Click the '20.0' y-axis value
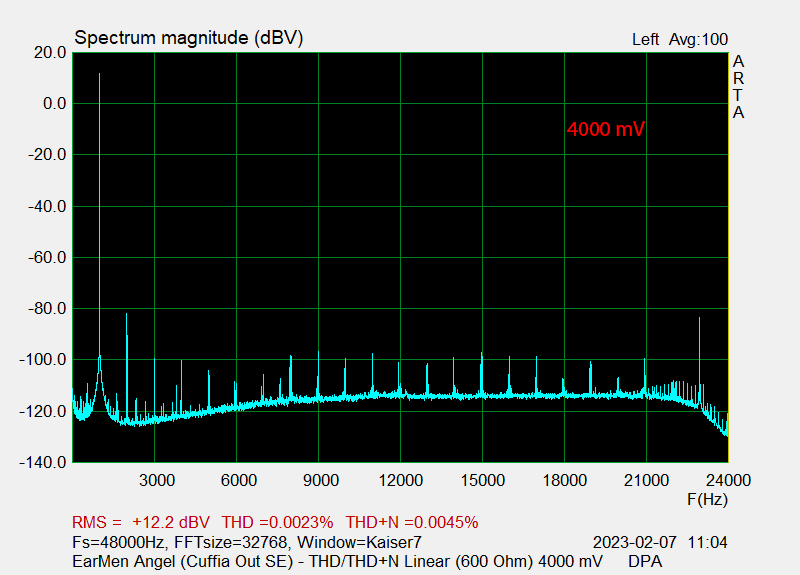Image resolution: width=800 pixels, height=575 pixels. tap(50, 53)
